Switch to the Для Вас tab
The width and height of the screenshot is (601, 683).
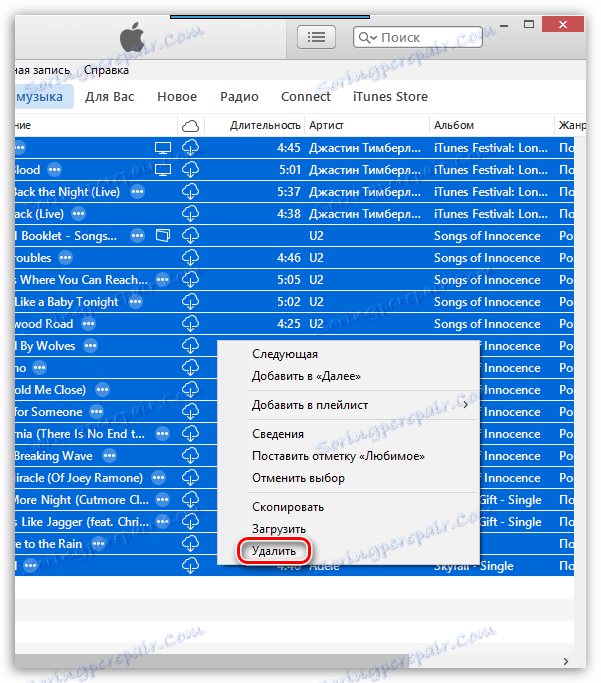pos(110,97)
